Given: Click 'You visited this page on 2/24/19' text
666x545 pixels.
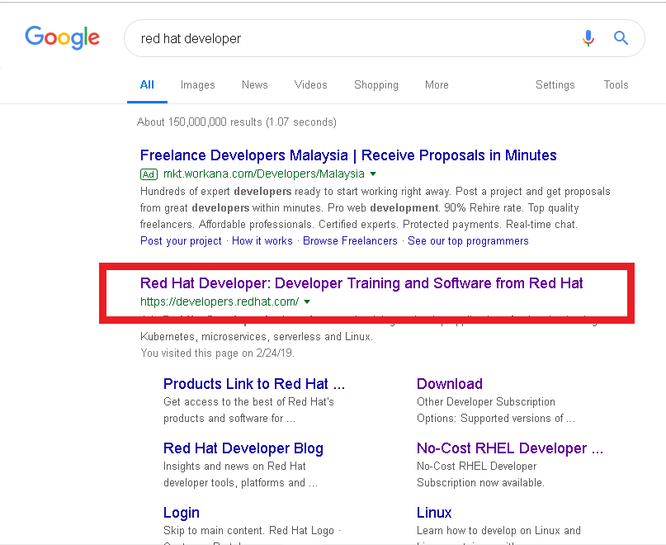Looking at the screenshot, I should 217,353.
